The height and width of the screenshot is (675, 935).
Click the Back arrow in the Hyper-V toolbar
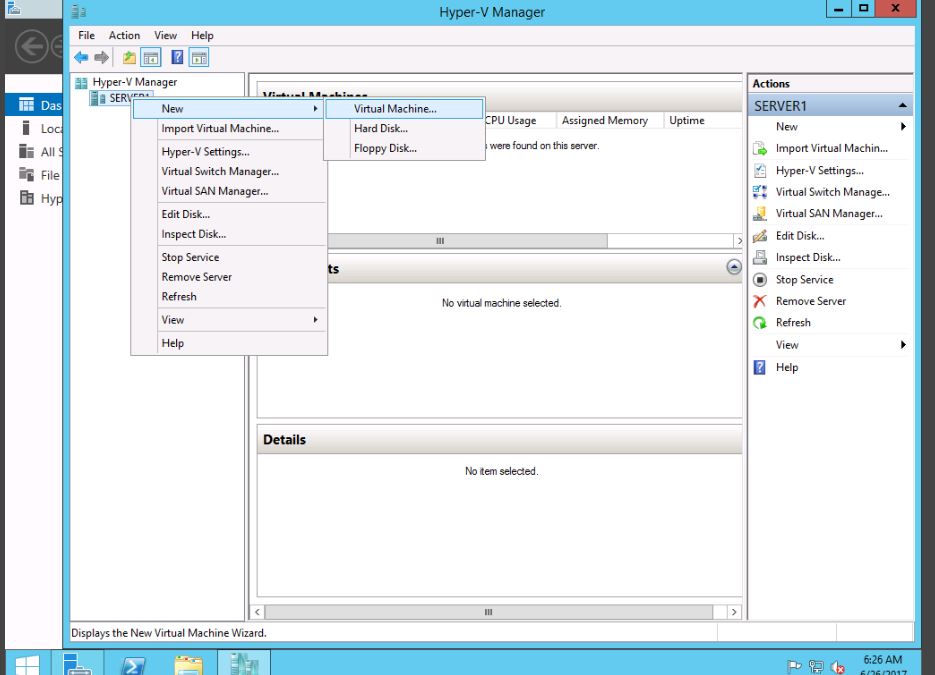point(81,58)
